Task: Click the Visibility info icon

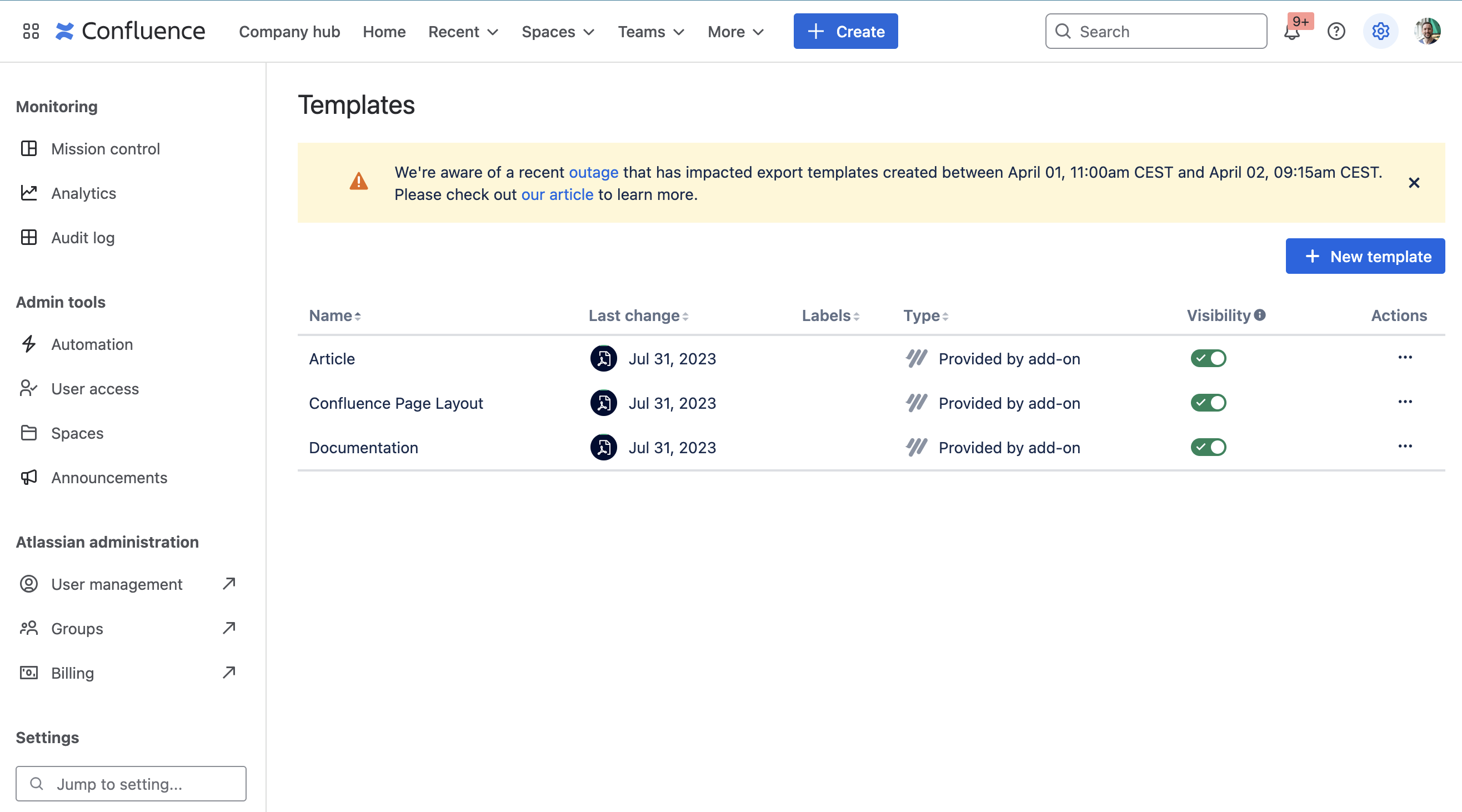Action: pos(1260,315)
